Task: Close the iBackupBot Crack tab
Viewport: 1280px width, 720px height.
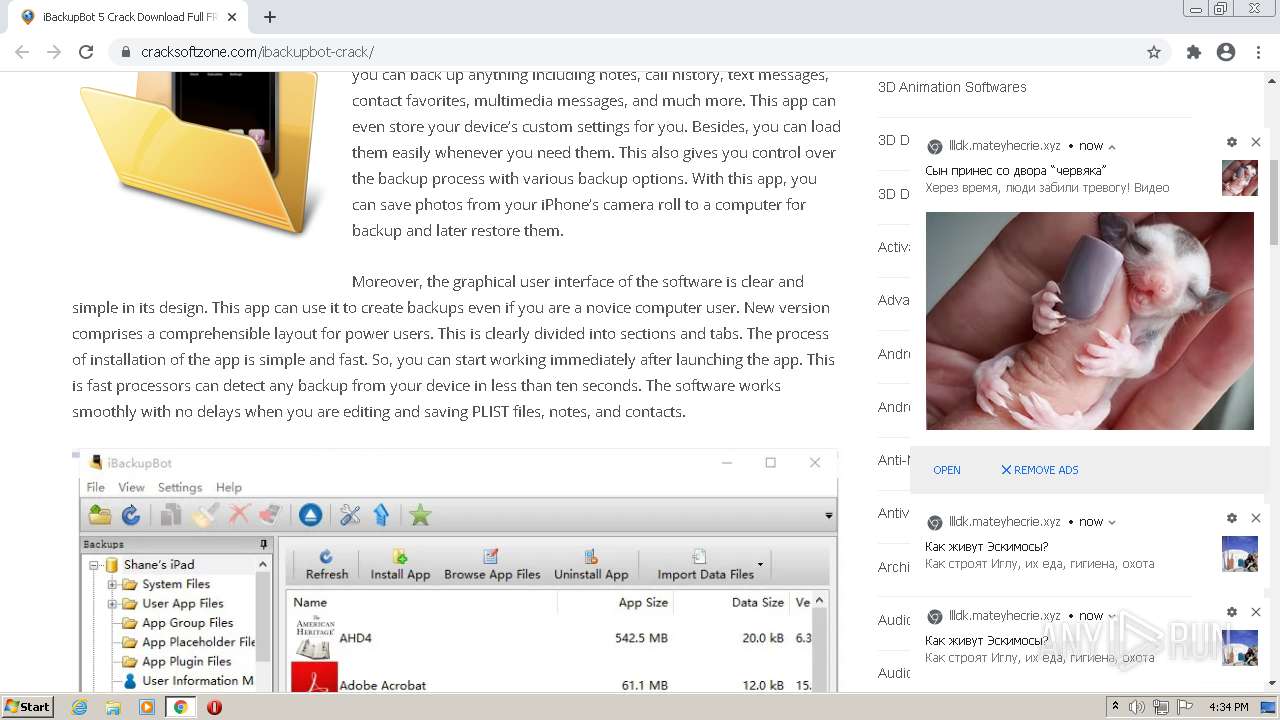Action: 232,17
